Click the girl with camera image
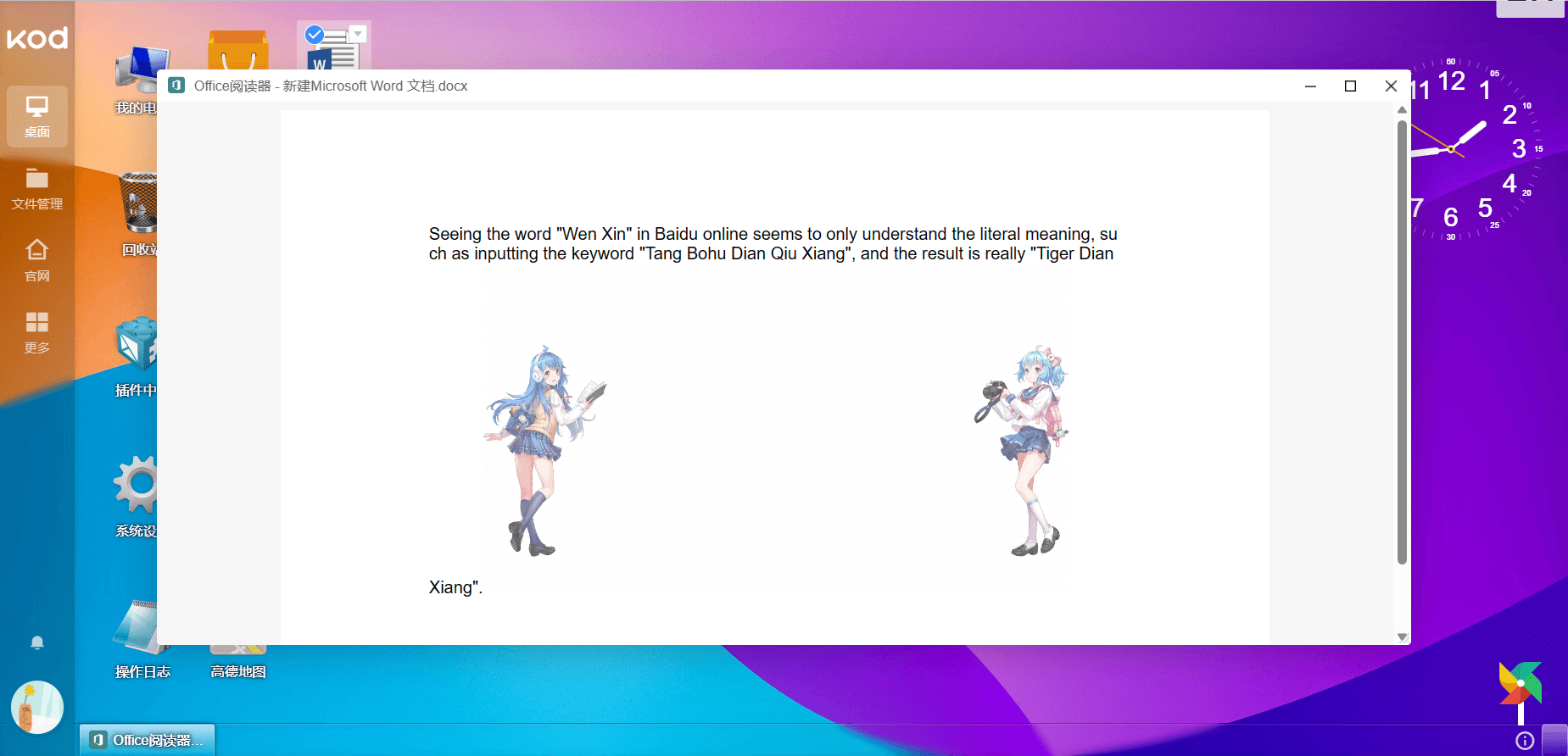 click(1022, 450)
